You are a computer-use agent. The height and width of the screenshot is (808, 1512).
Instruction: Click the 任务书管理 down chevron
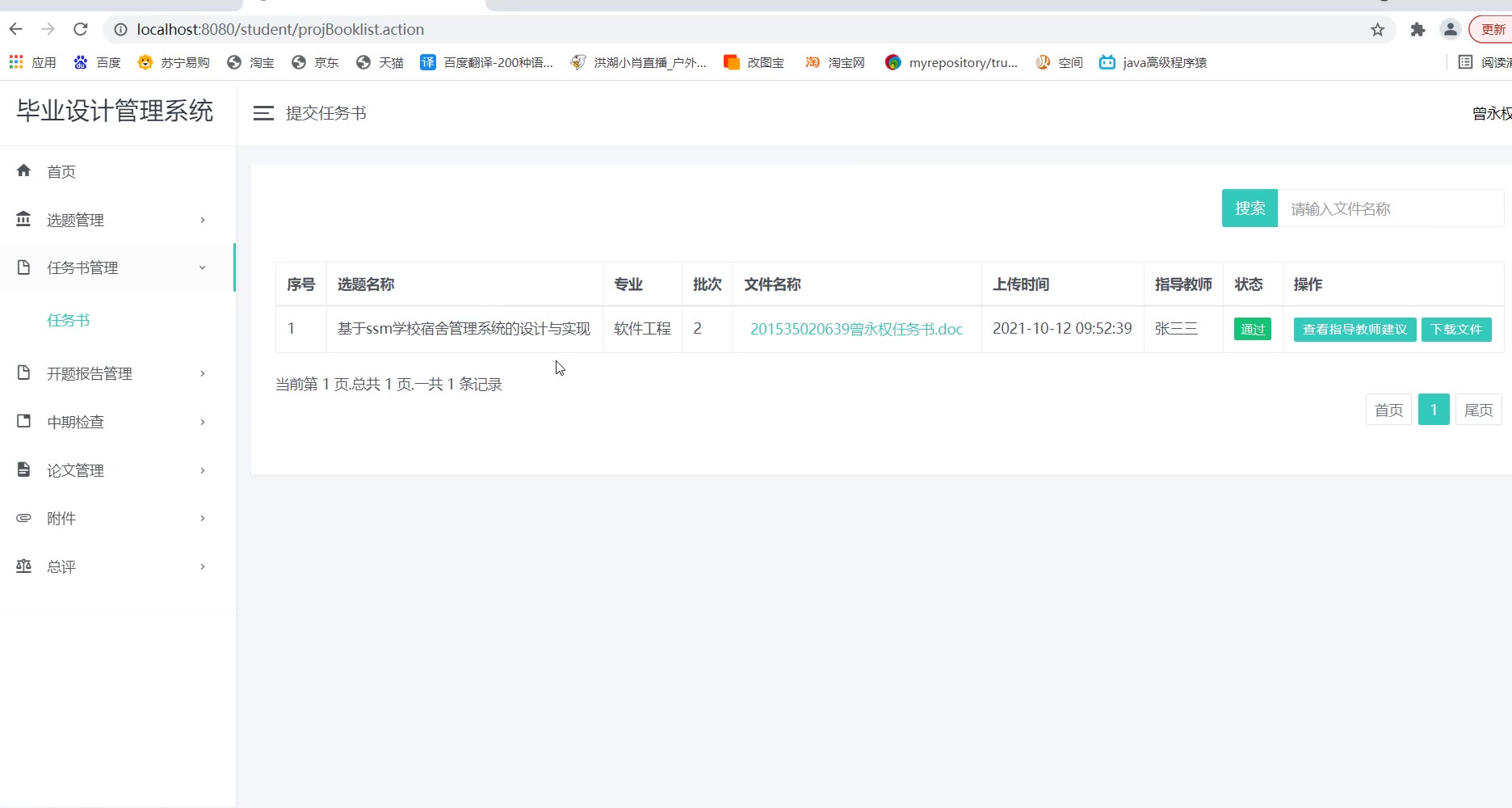[203, 267]
